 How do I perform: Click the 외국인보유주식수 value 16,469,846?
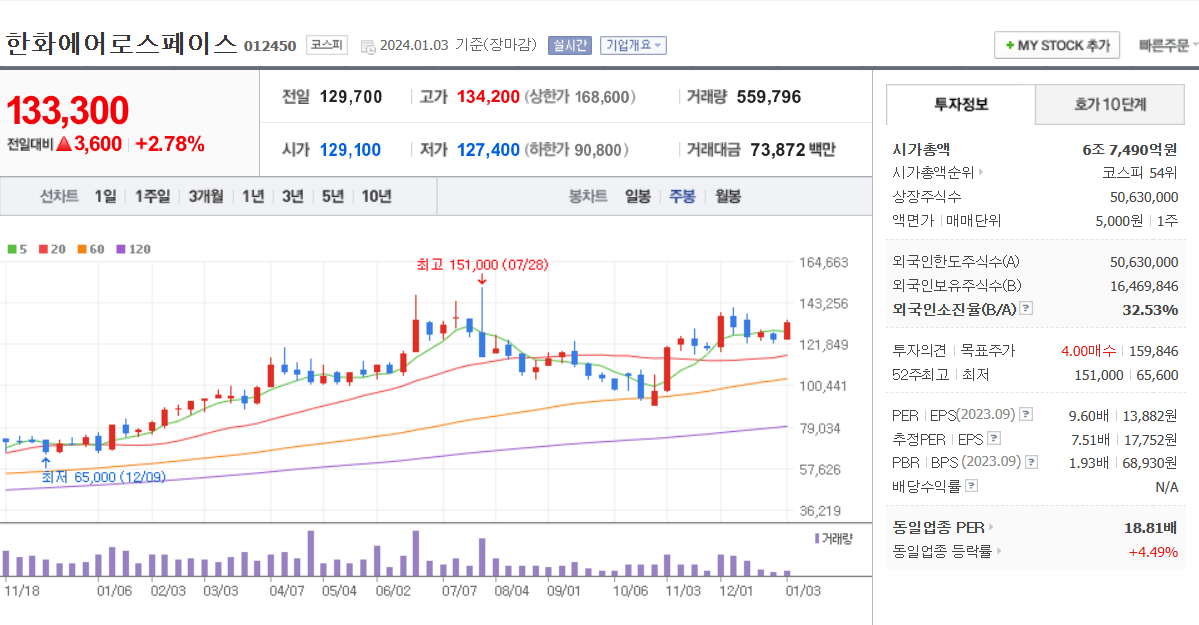coord(1144,286)
